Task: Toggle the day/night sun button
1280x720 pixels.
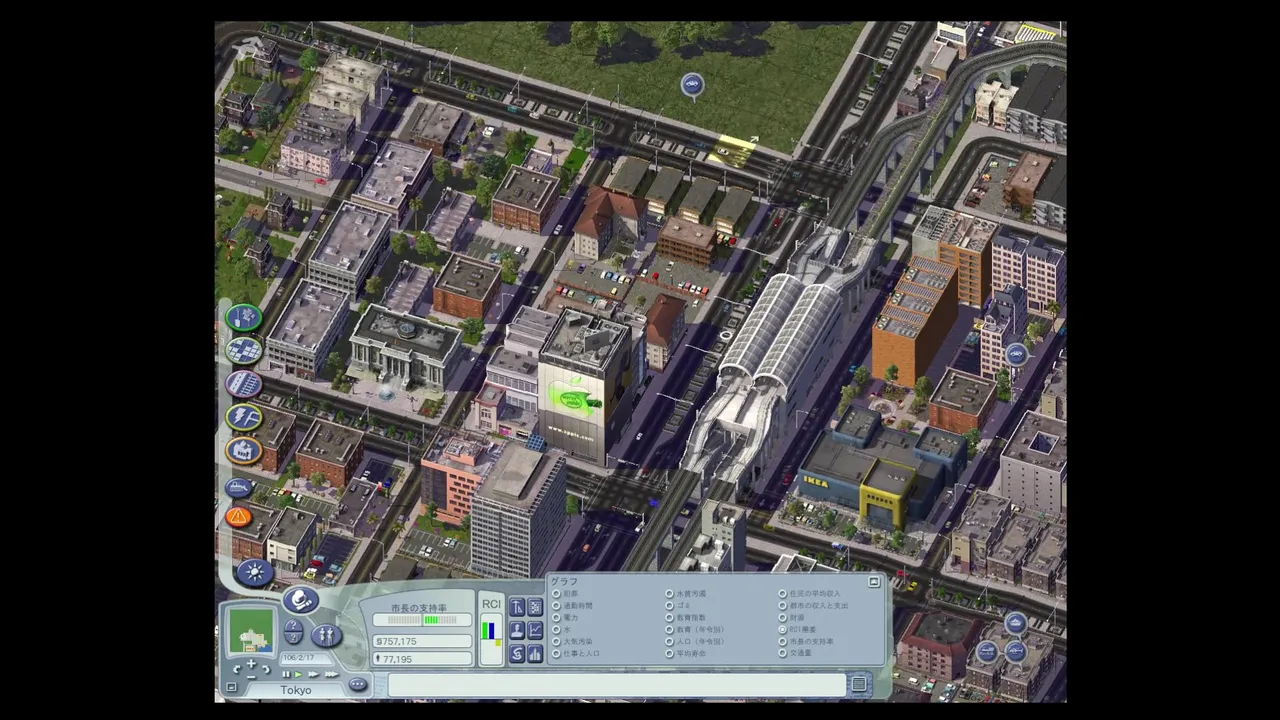Action: pos(254,572)
